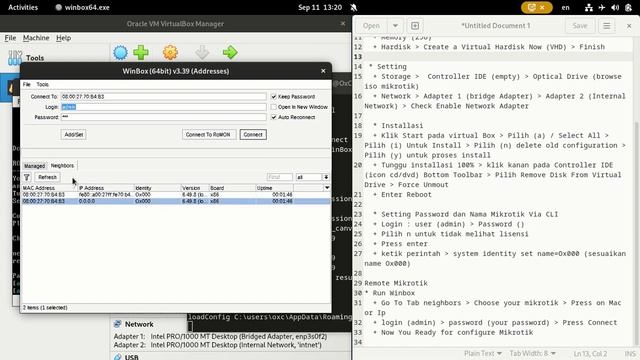Toggle the Keep Password checkbox

pyautogui.click(x=274, y=97)
